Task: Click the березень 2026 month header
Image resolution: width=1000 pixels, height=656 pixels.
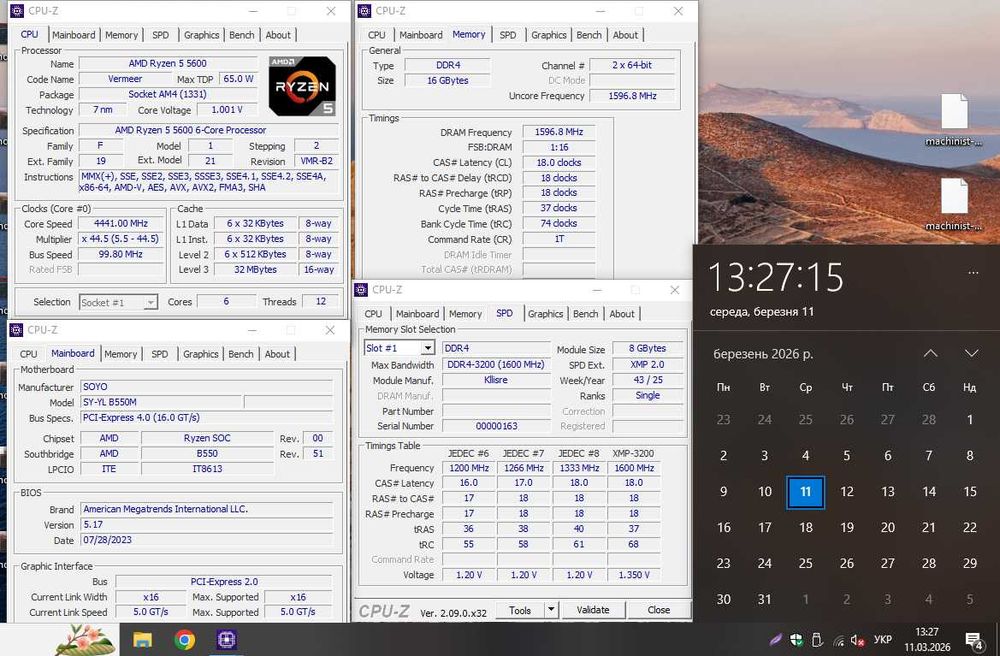Action: [x=763, y=354]
